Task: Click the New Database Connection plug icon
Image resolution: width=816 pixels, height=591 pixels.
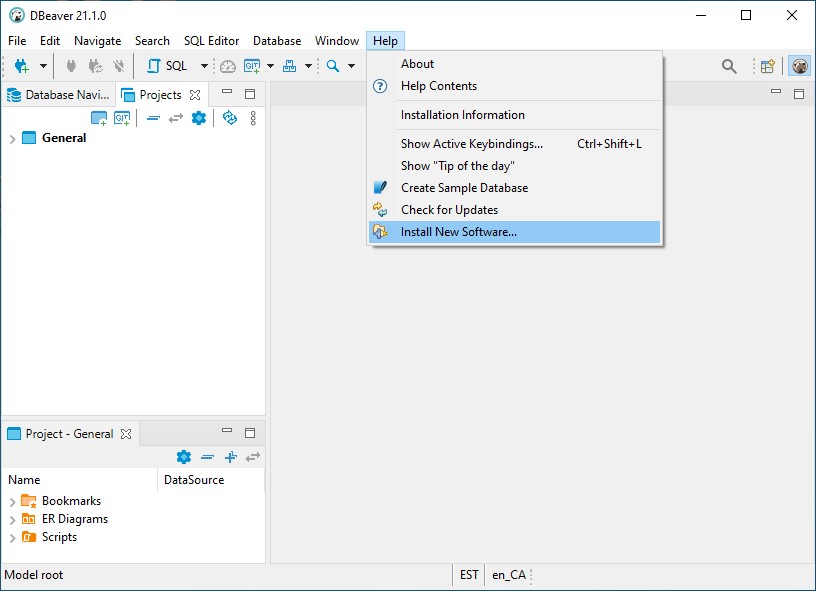Action: click(22, 66)
